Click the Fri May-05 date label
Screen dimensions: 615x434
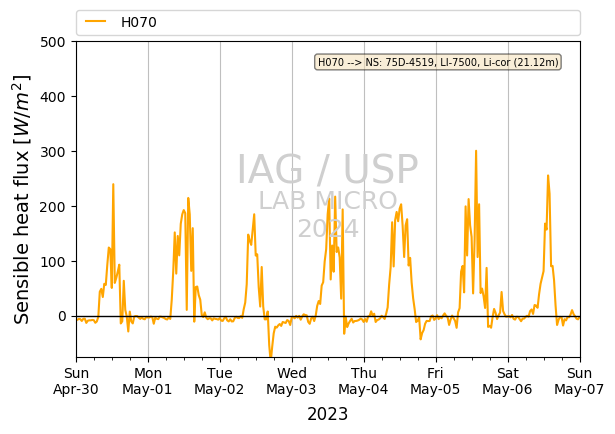click(x=435, y=381)
